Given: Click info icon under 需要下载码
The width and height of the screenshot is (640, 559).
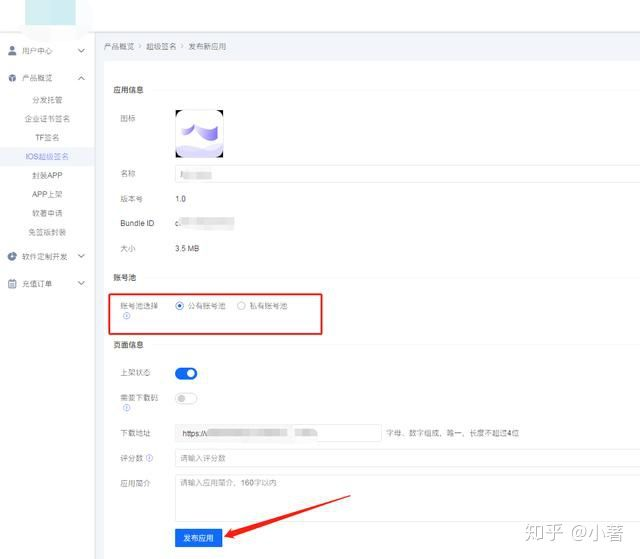Looking at the screenshot, I should click(x=127, y=408).
